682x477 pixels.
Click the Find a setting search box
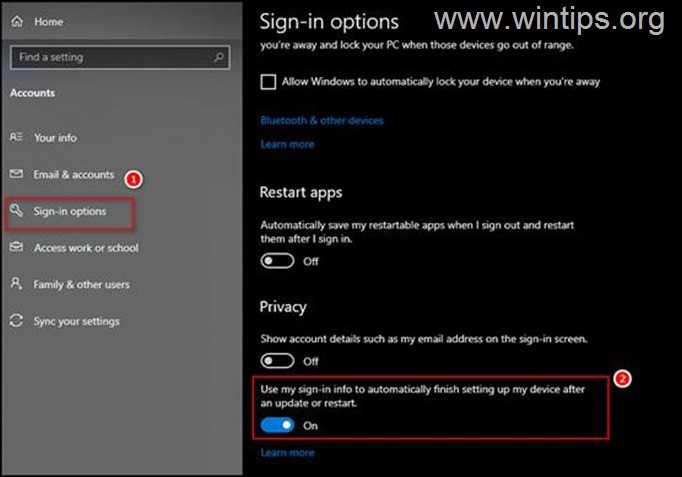point(120,57)
